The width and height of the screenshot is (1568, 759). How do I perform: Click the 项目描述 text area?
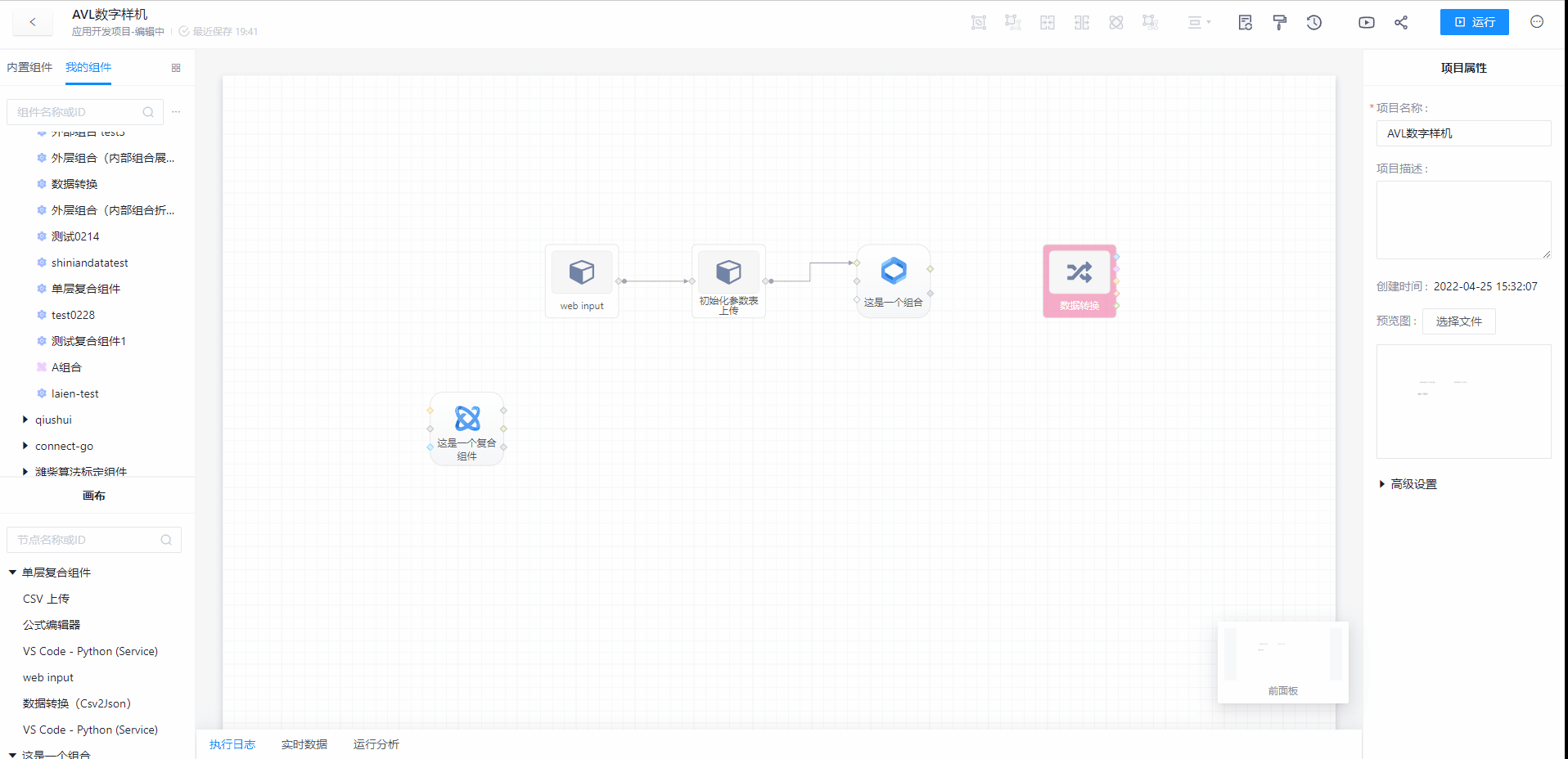coord(1463,219)
